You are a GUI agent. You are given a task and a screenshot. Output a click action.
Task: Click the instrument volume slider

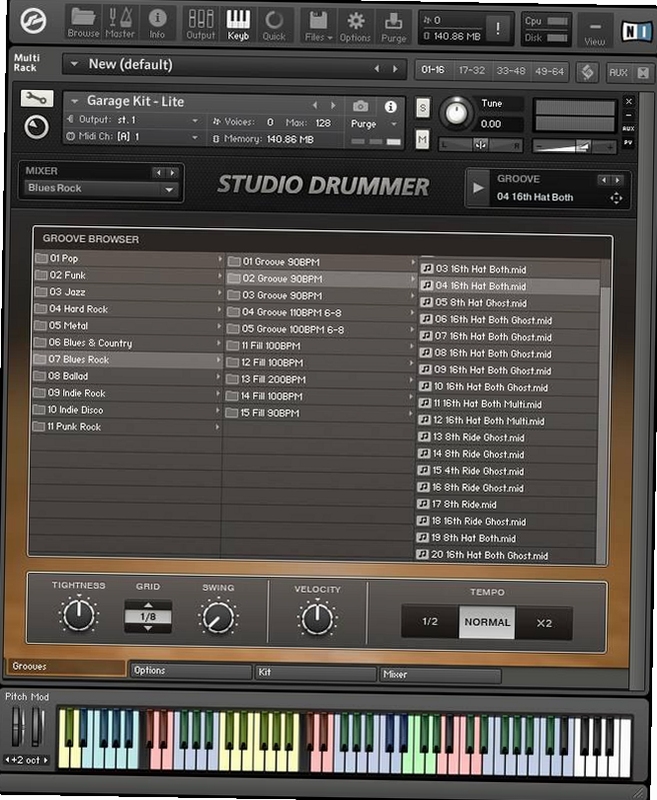[574, 147]
